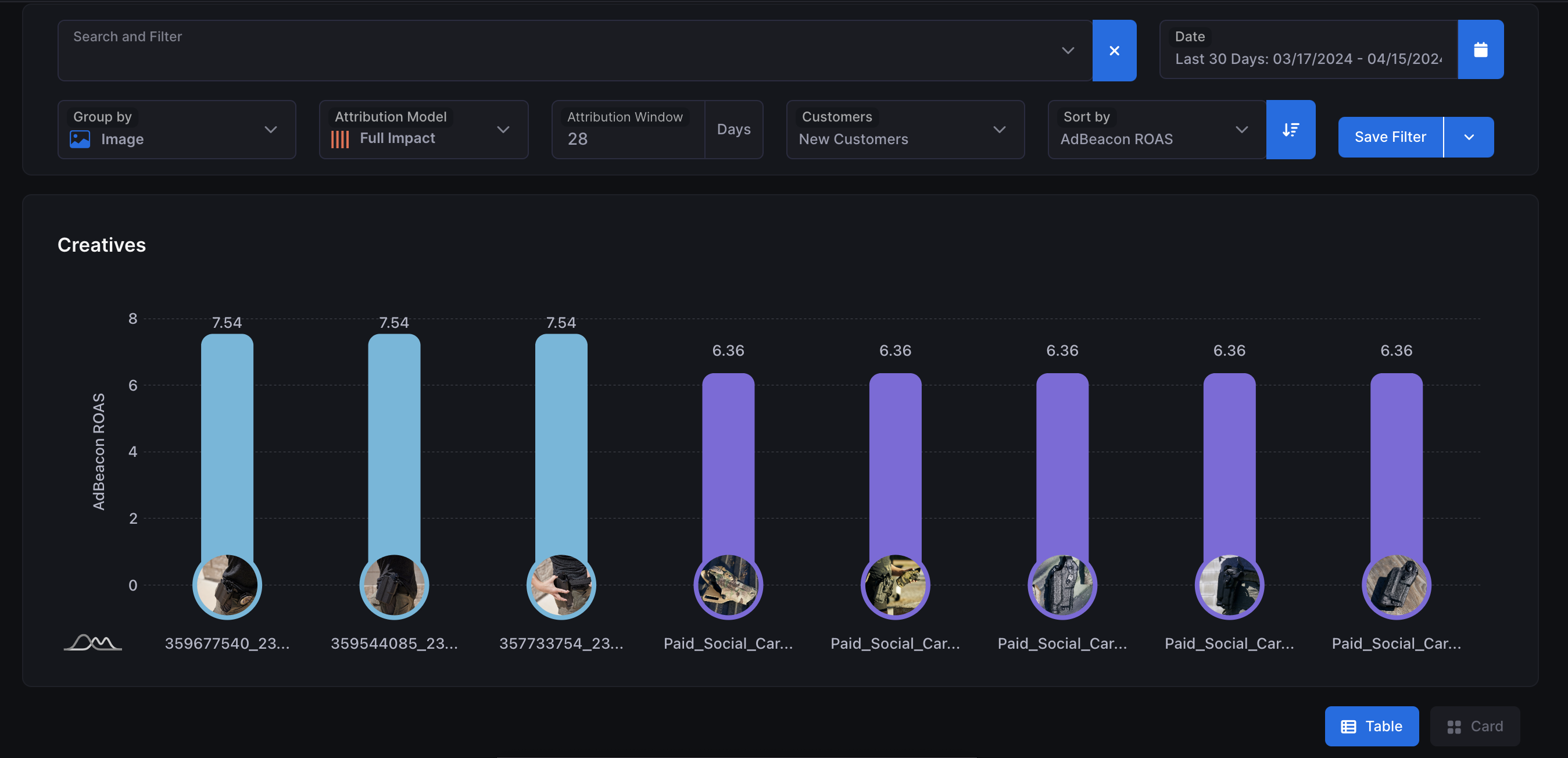Switch to Table view
Image resolution: width=1568 pixels, height=758 pixels.
pos(1372,725)
